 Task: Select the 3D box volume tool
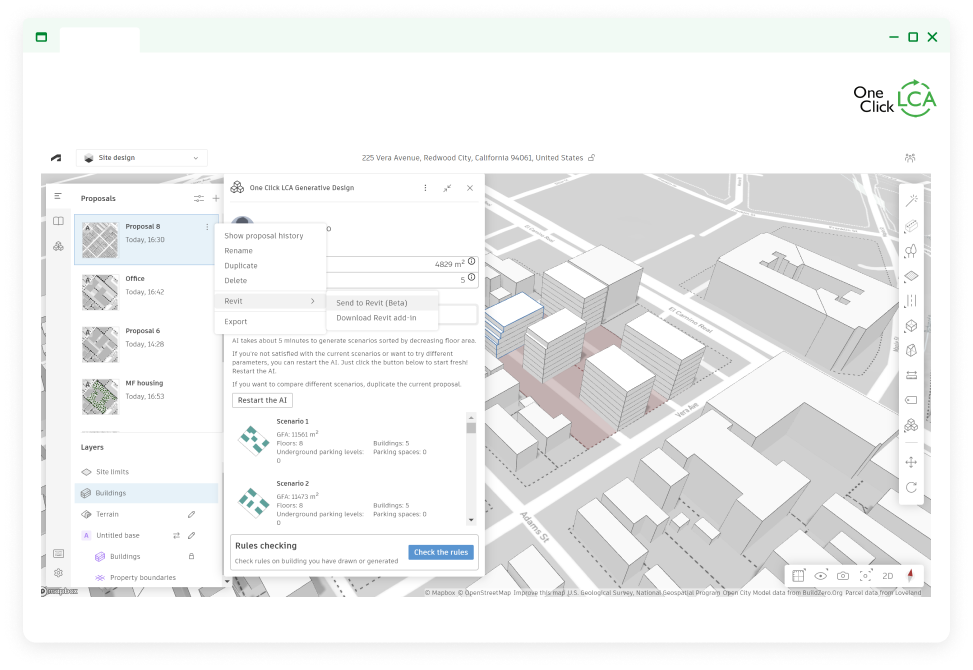[x=911, y=326]
